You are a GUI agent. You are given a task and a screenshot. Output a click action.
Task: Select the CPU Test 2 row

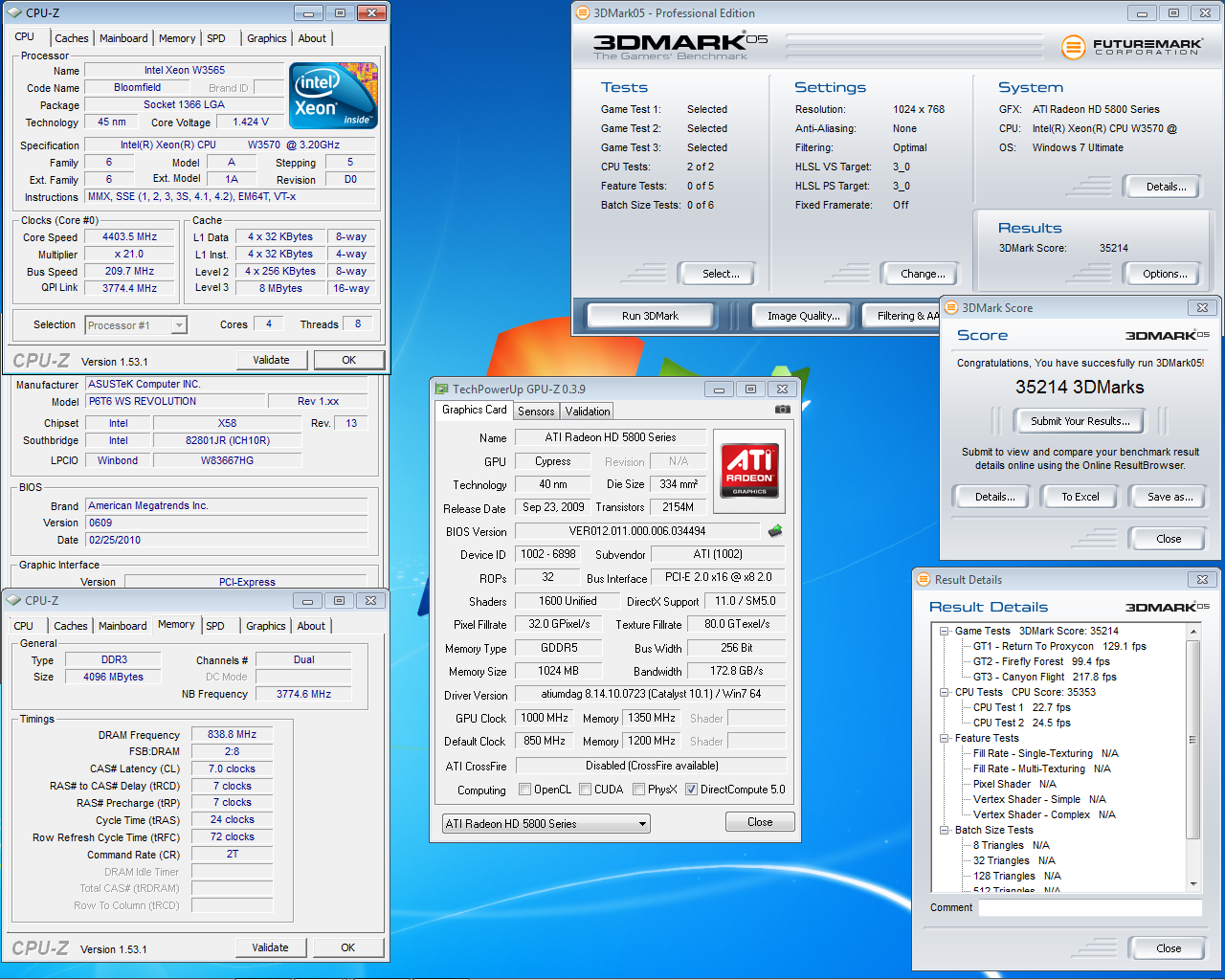[x=1021, y=723]
